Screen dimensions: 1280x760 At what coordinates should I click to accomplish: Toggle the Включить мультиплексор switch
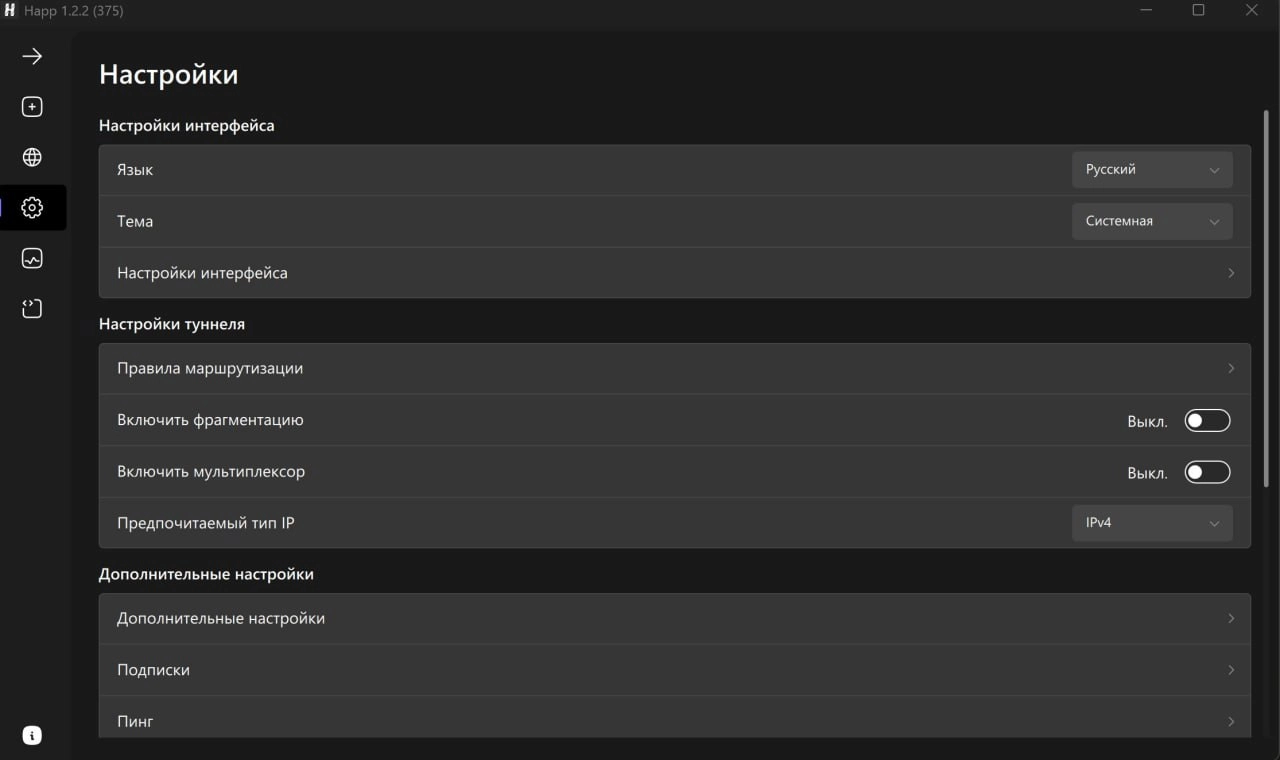point(1207,472)
